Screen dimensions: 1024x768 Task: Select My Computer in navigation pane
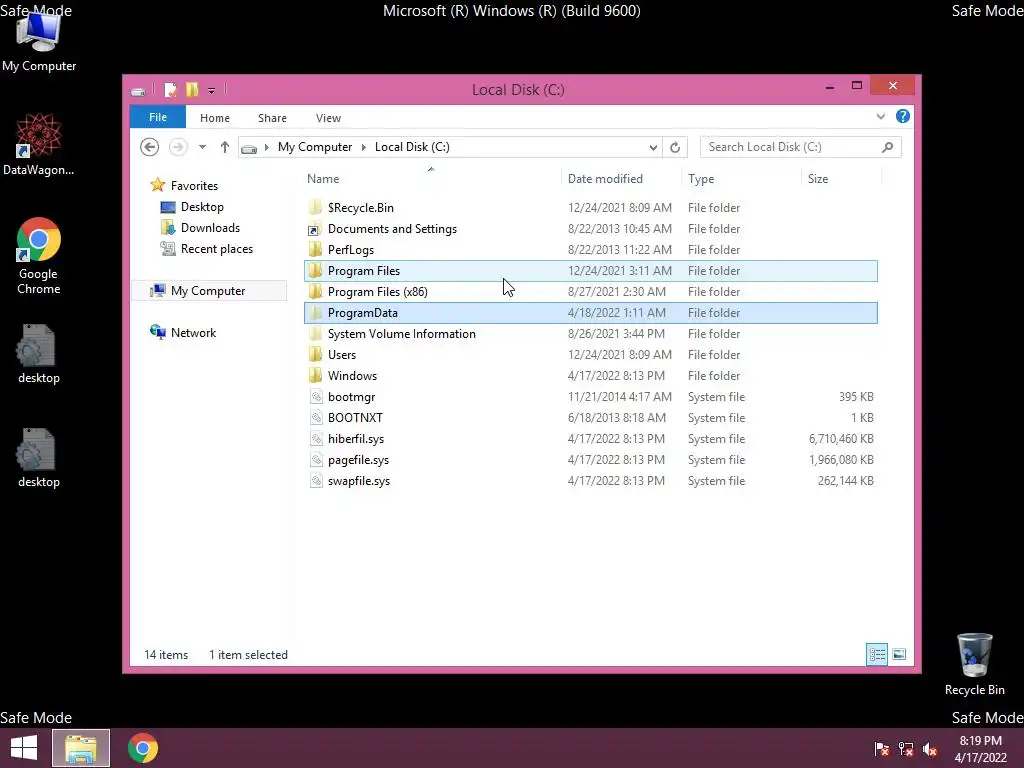coord(208,291)
